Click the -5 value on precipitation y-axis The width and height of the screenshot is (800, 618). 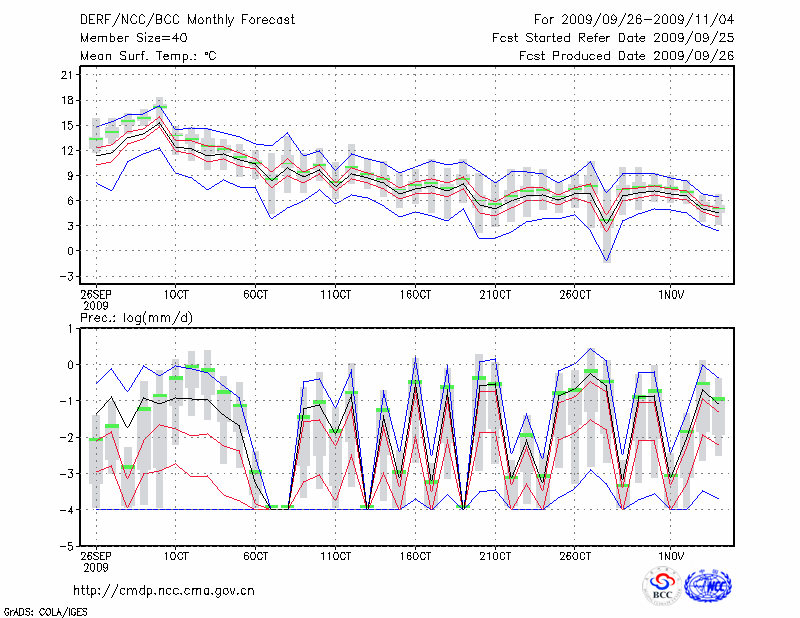coord(68,547)
